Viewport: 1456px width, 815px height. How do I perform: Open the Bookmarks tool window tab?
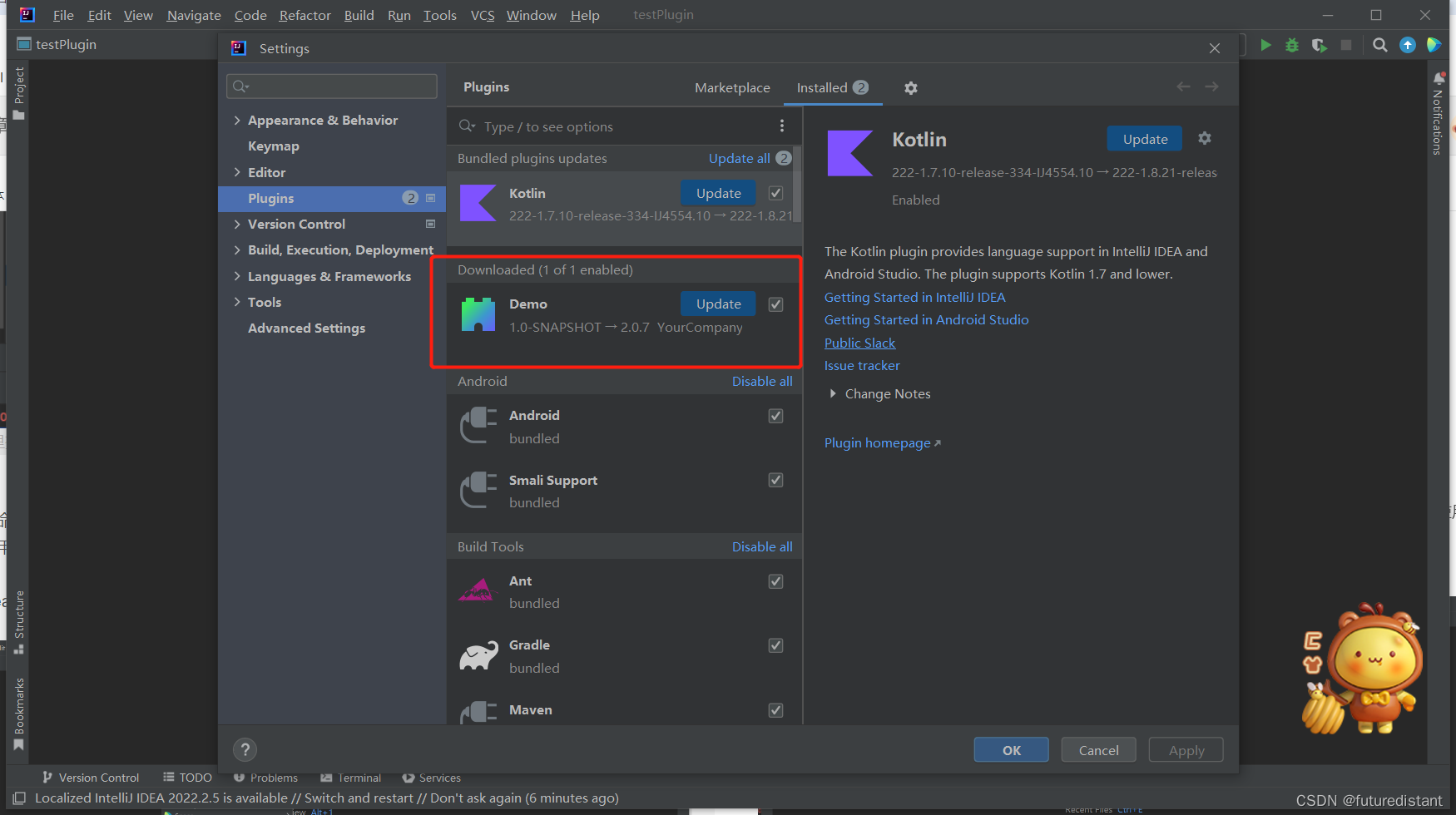pyautogui.click(x=19, y=714)
